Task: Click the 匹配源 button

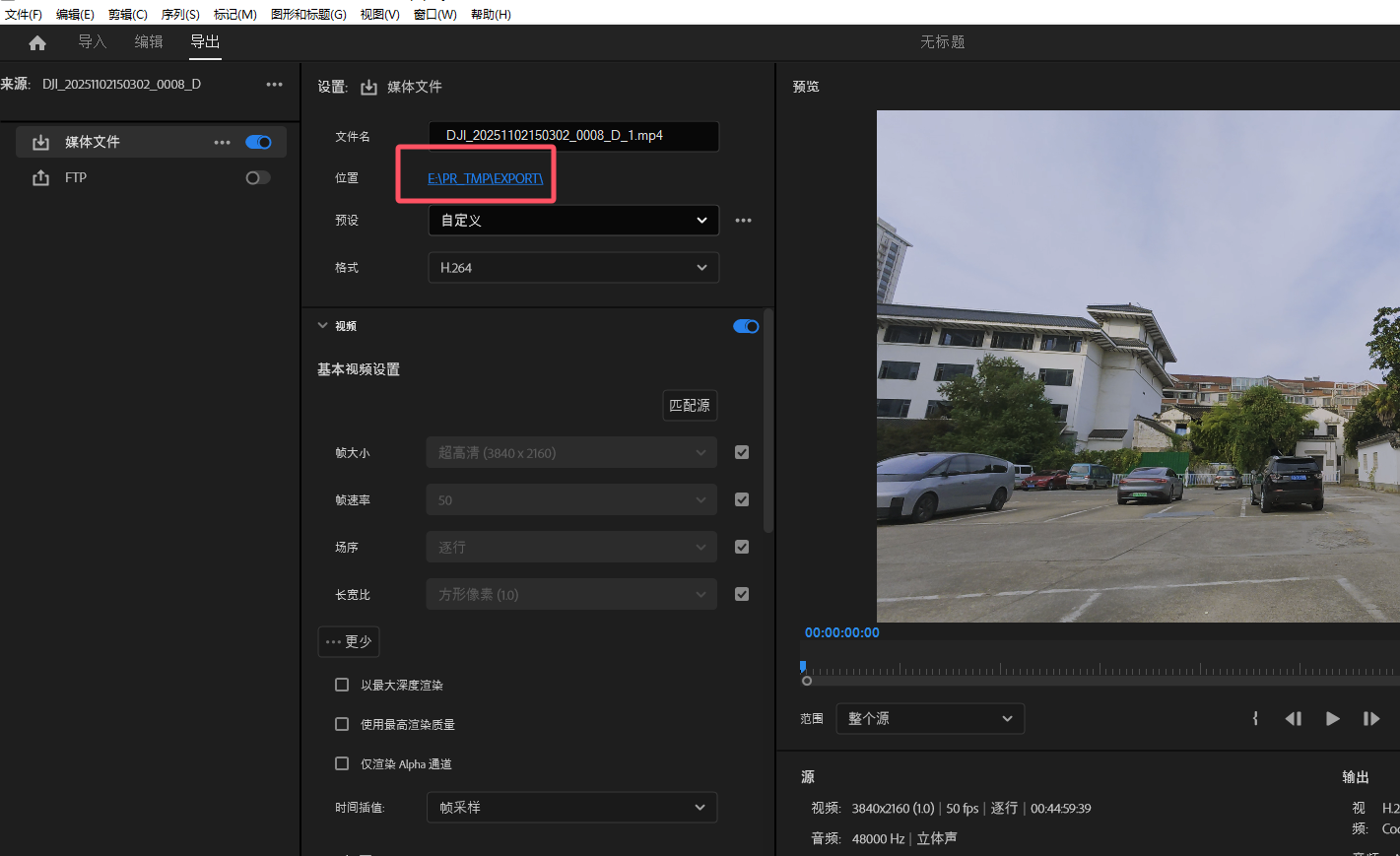Action: 689,406
